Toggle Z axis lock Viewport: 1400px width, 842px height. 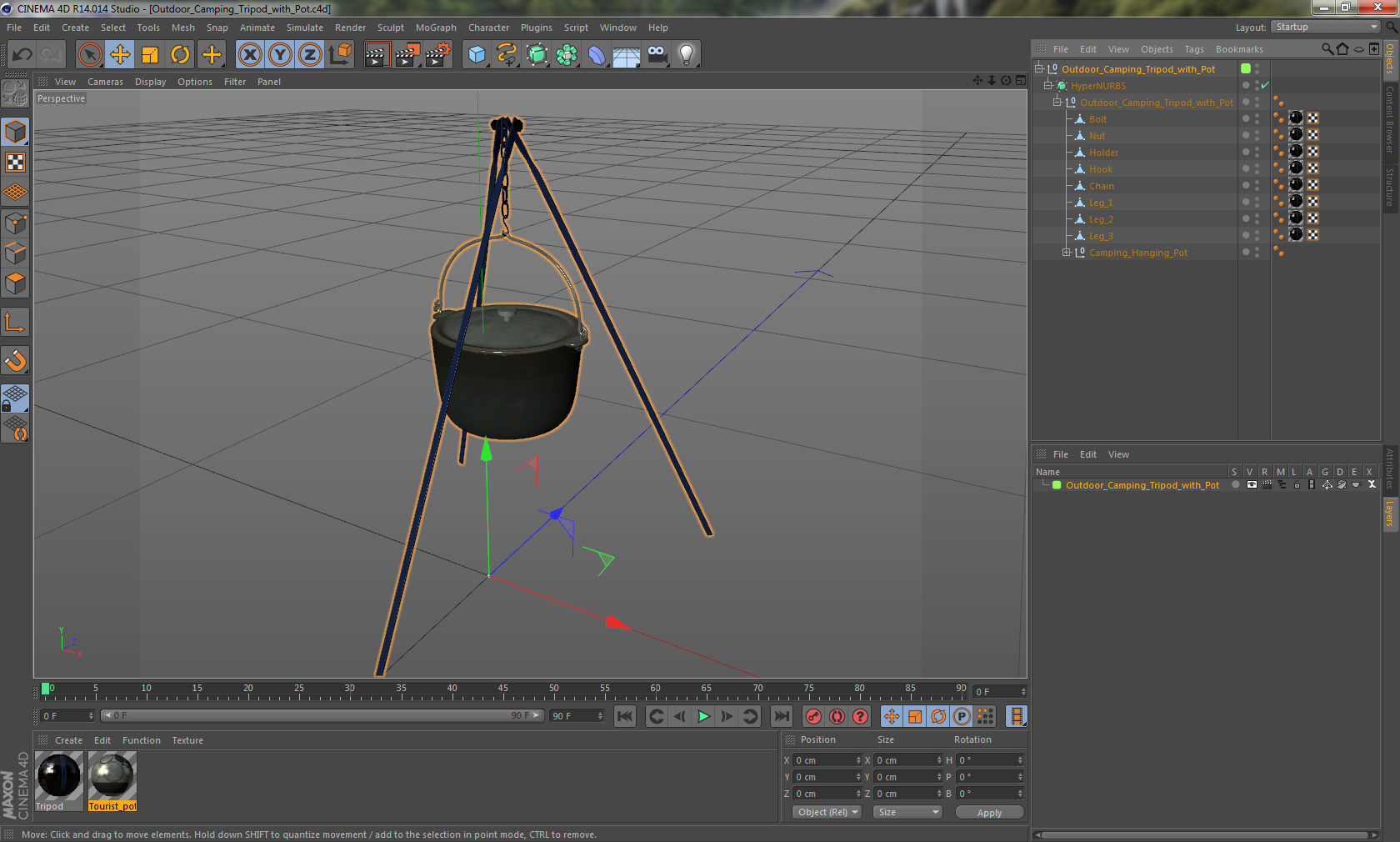[310, 55]
